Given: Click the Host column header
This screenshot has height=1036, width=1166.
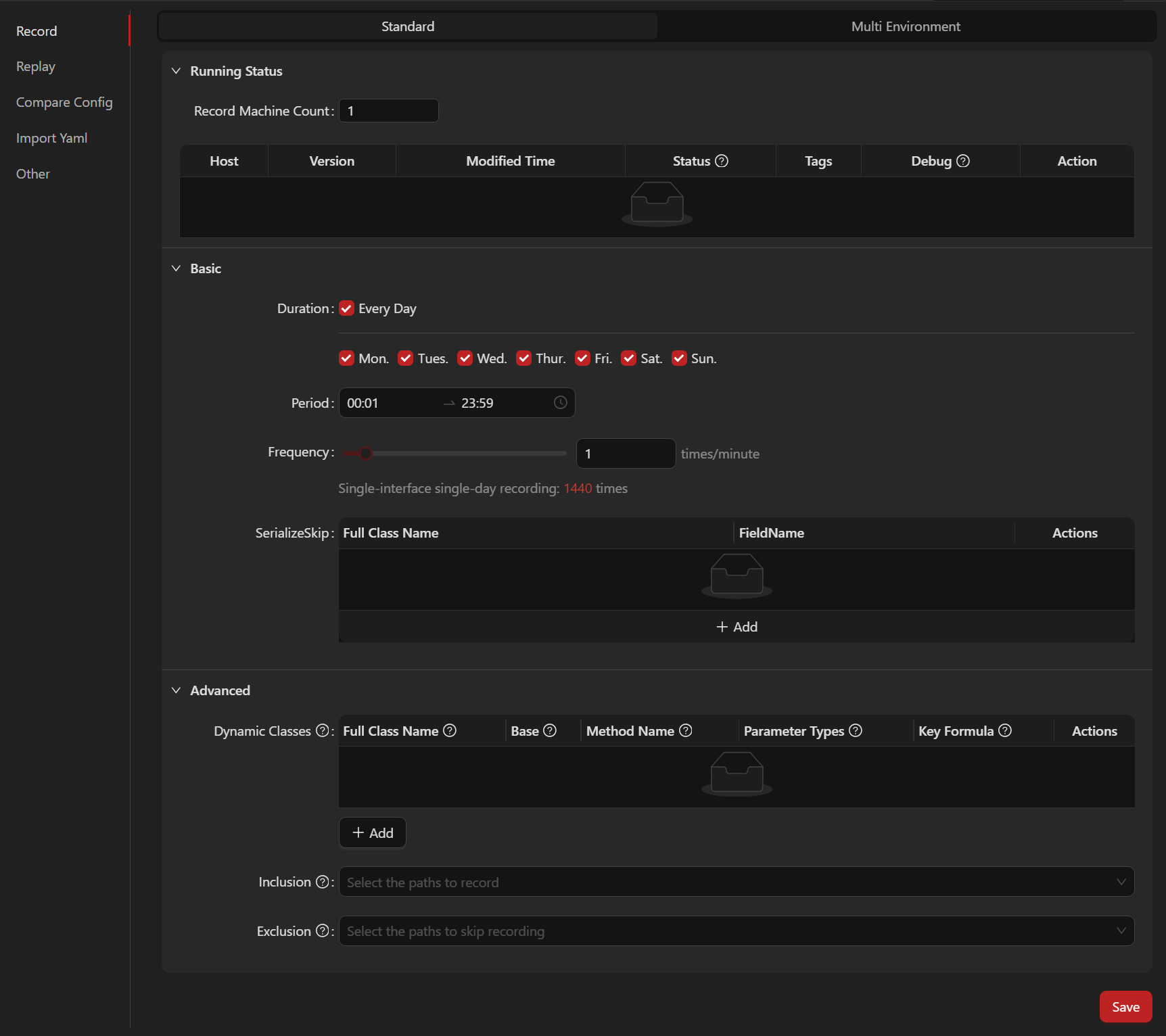Looking at the screenshot, I should tap(224, 161).
